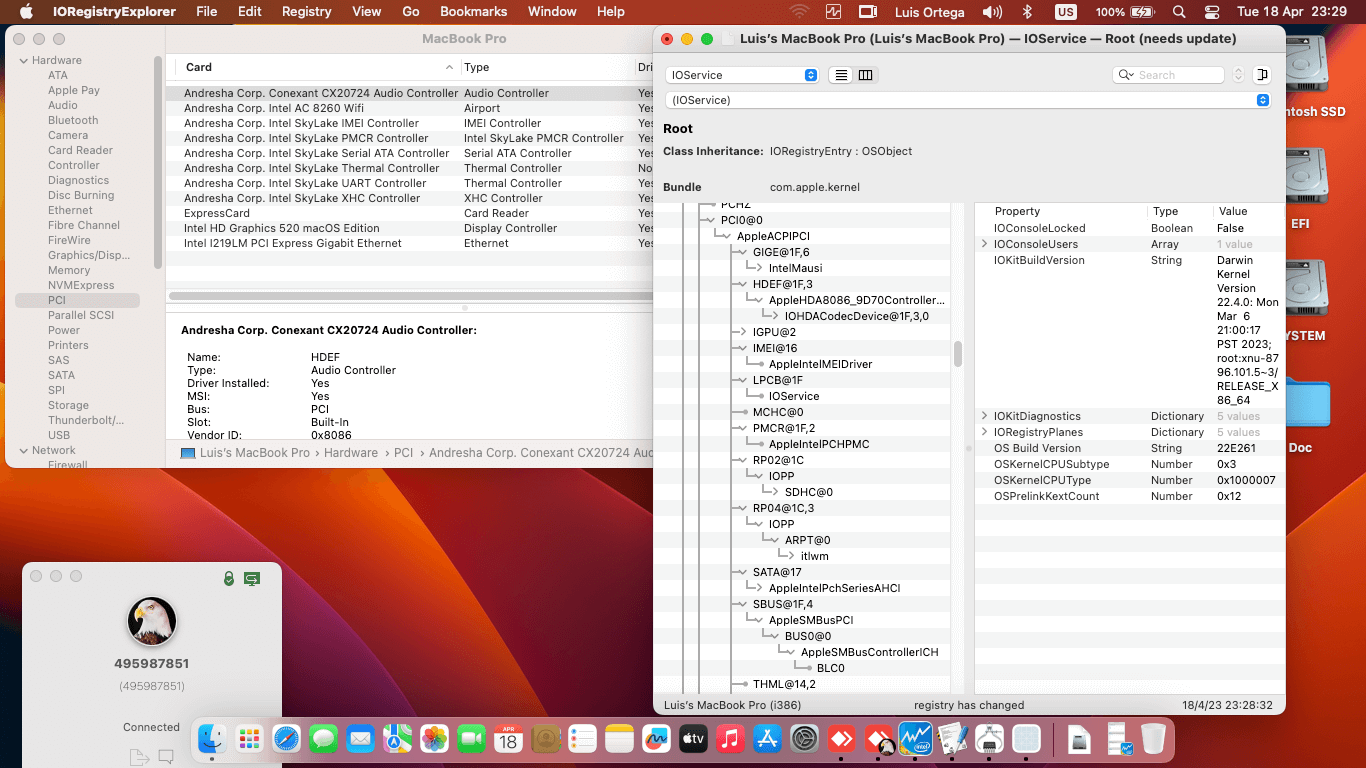
Task: Open the Notes app in the Dock
Action: pyautogui.click(x=619, y=739)
